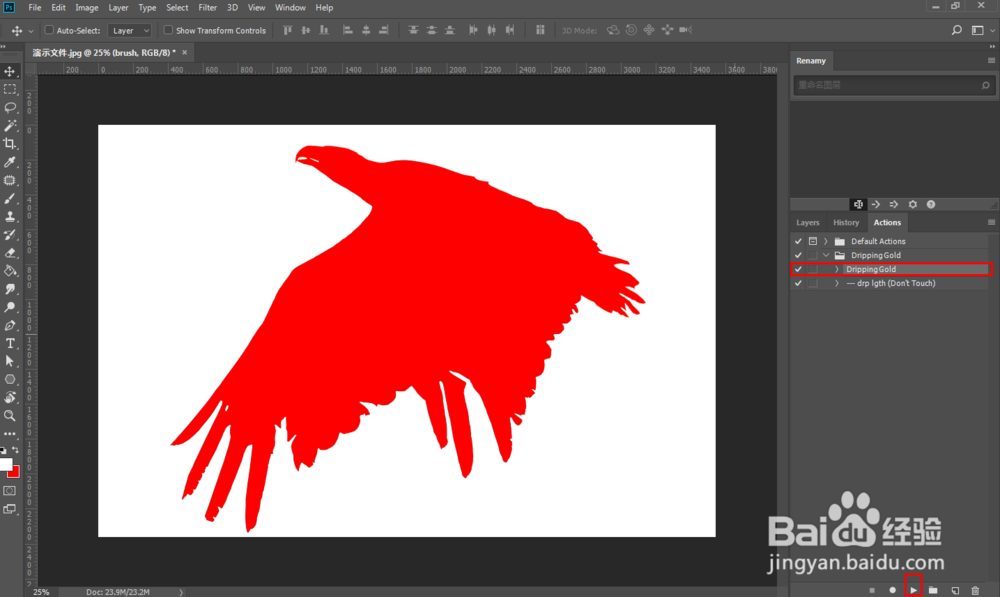Select the Eyedropper tool
The image size is (1000, 597).
pyautogui.click(x=10, y=162)
